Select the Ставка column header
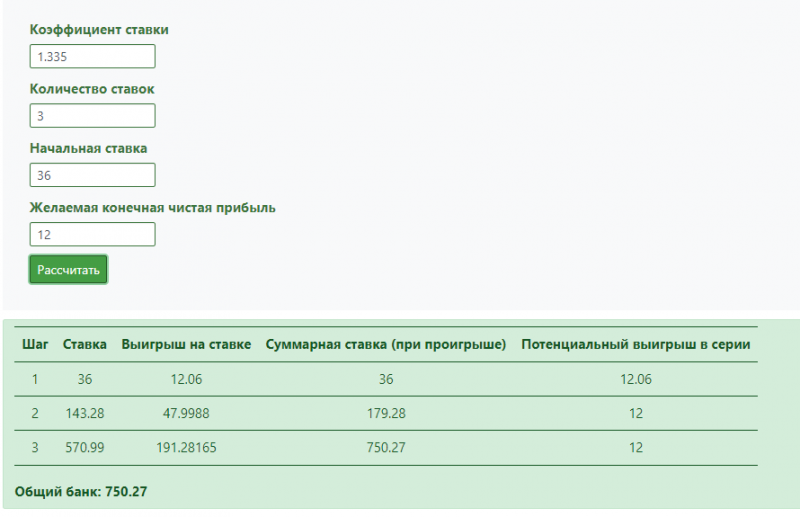Viewport: 800px width, 517px height. click(x=85, y=344)
